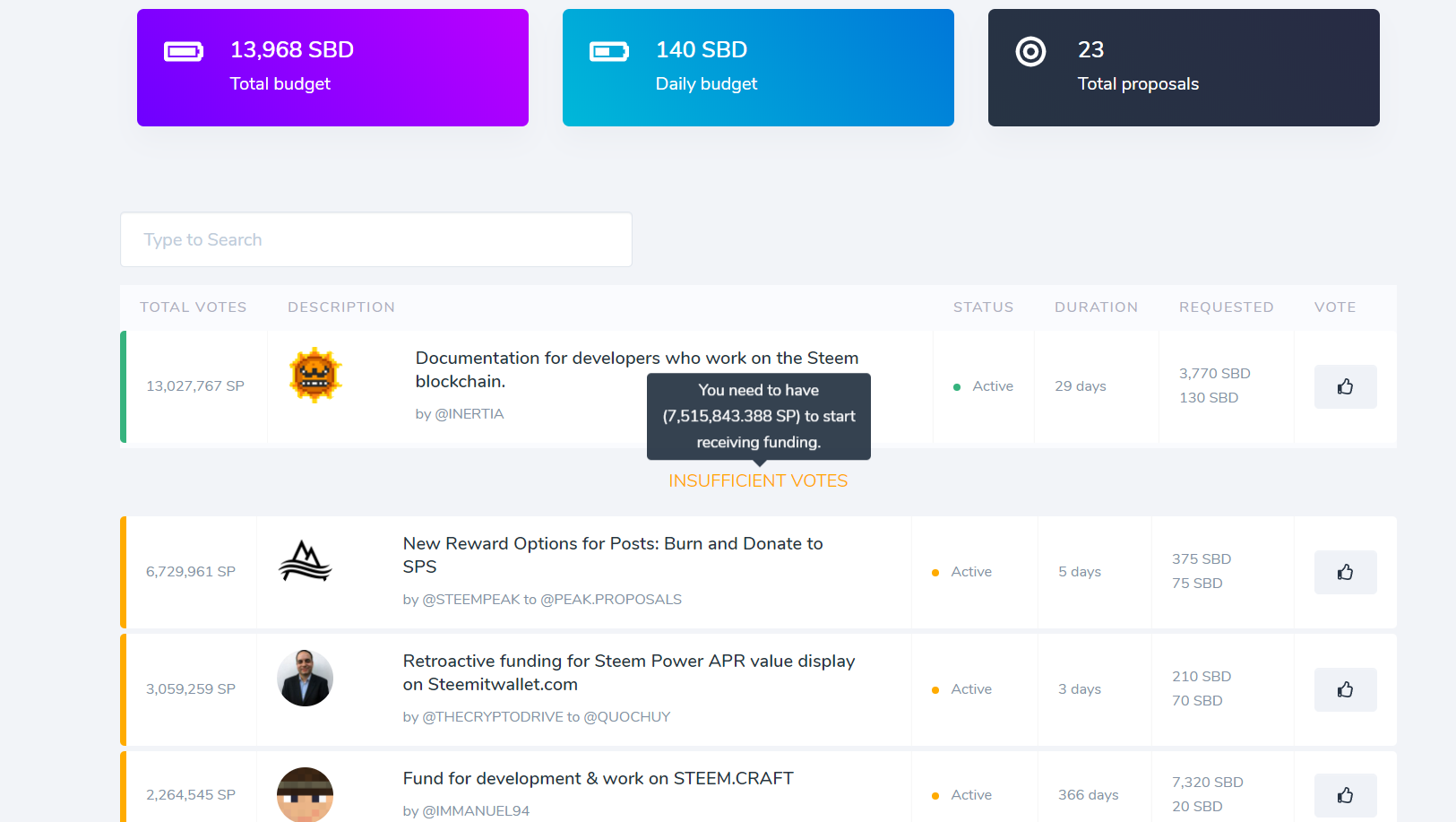Click the 20 SBD daily amount
This screenshot has width=1456, height=822.
coord(1197,807)
